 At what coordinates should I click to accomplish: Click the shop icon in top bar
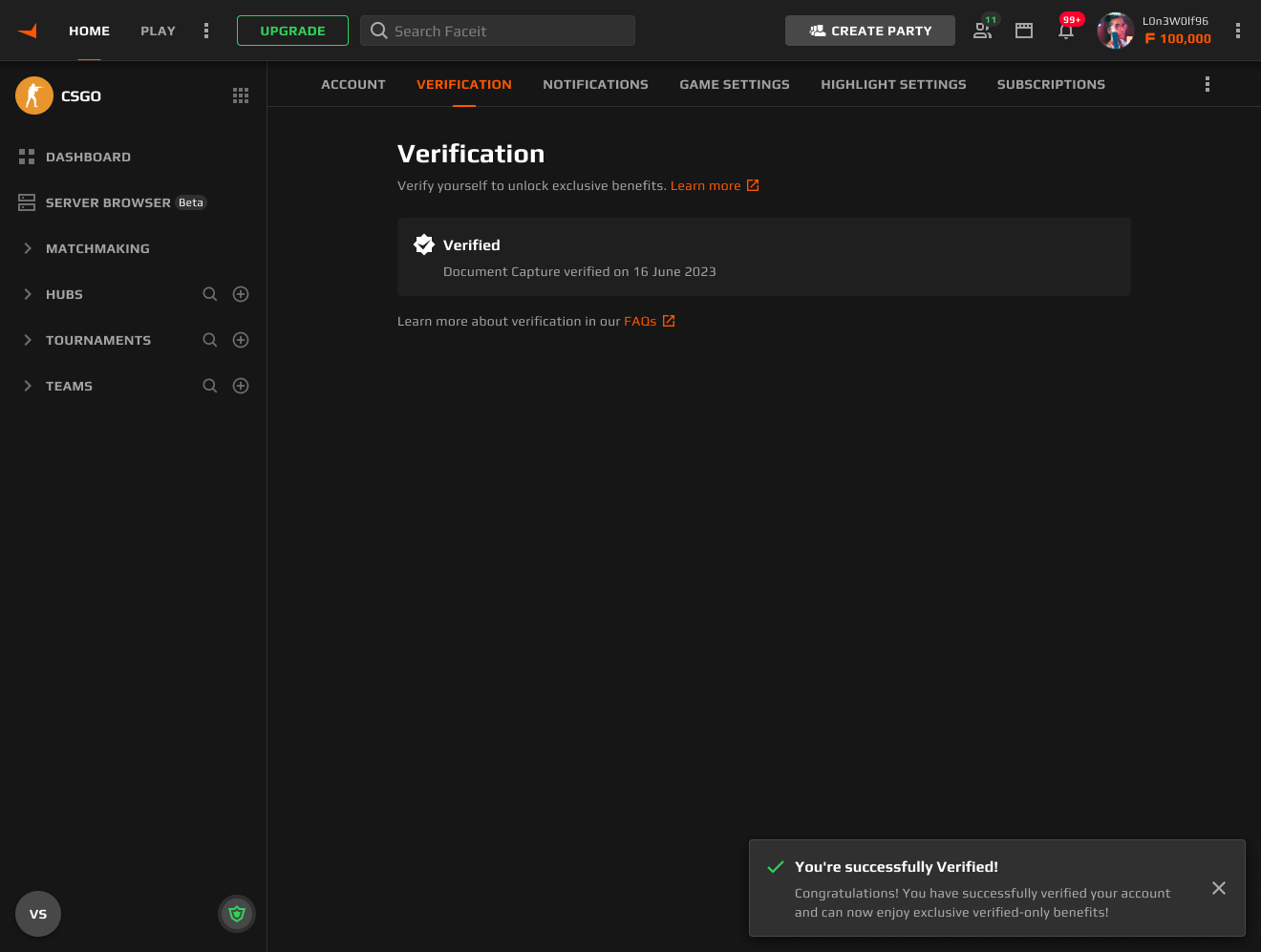click(x=1024, y=31)
